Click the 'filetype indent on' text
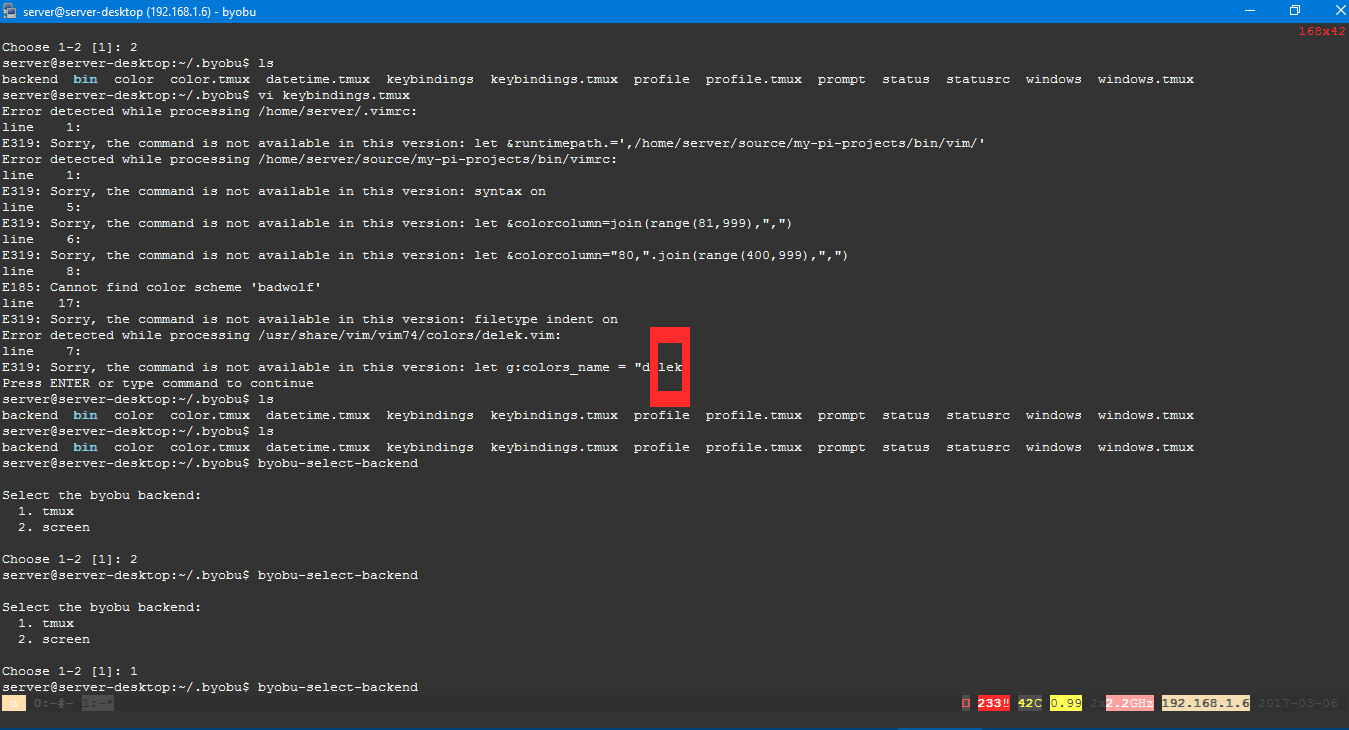1349x730 pixels. point(546,319)
